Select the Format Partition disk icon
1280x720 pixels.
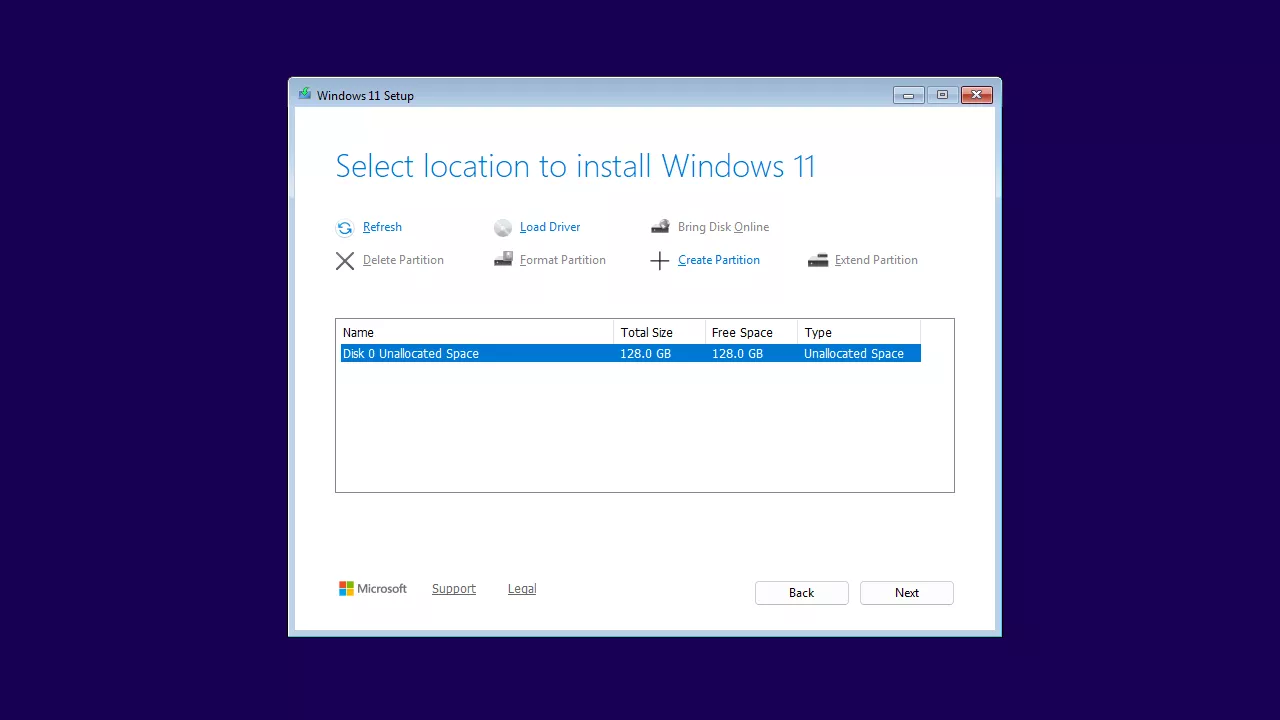pos(503,259)
